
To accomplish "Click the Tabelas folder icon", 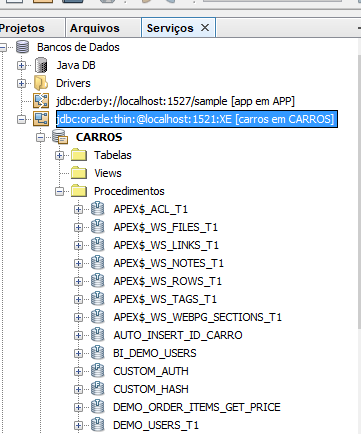I will 79,155.
